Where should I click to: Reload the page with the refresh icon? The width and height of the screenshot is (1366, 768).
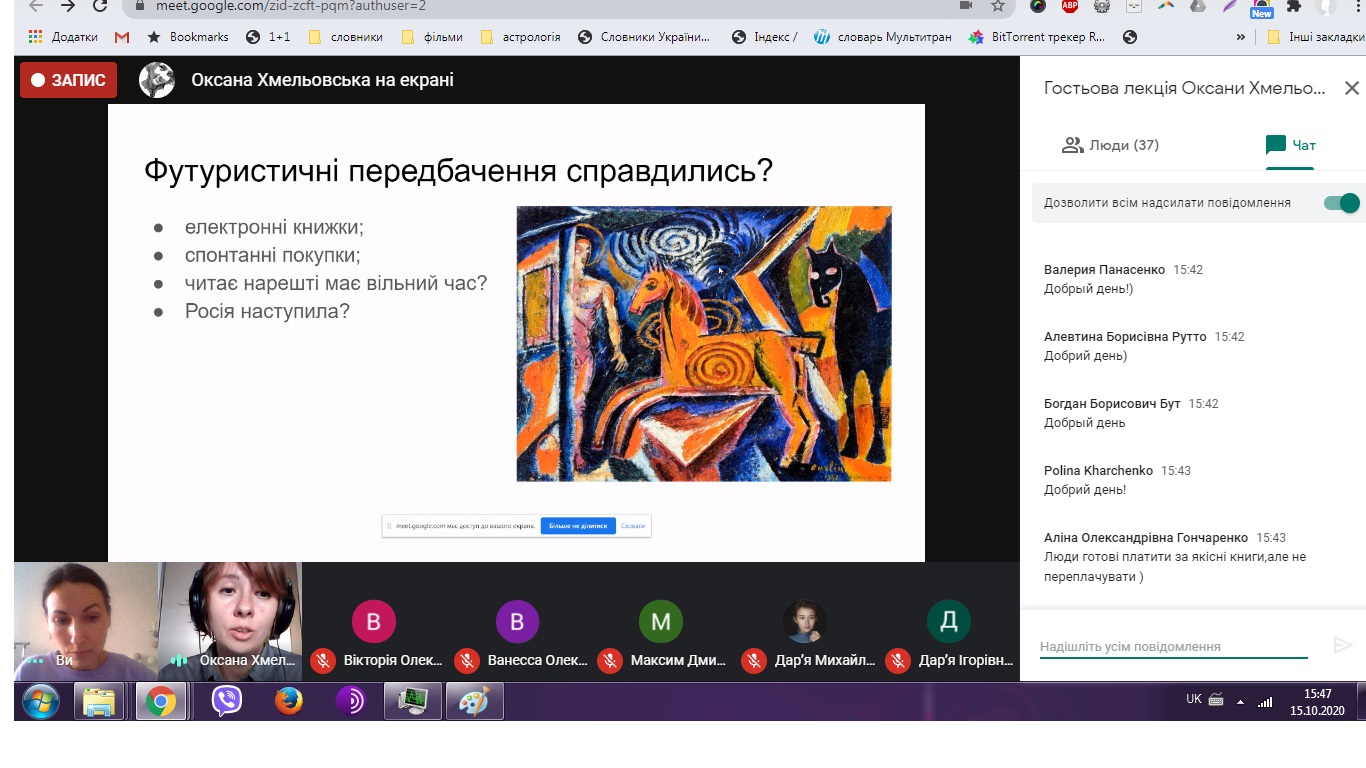point(100,6)
